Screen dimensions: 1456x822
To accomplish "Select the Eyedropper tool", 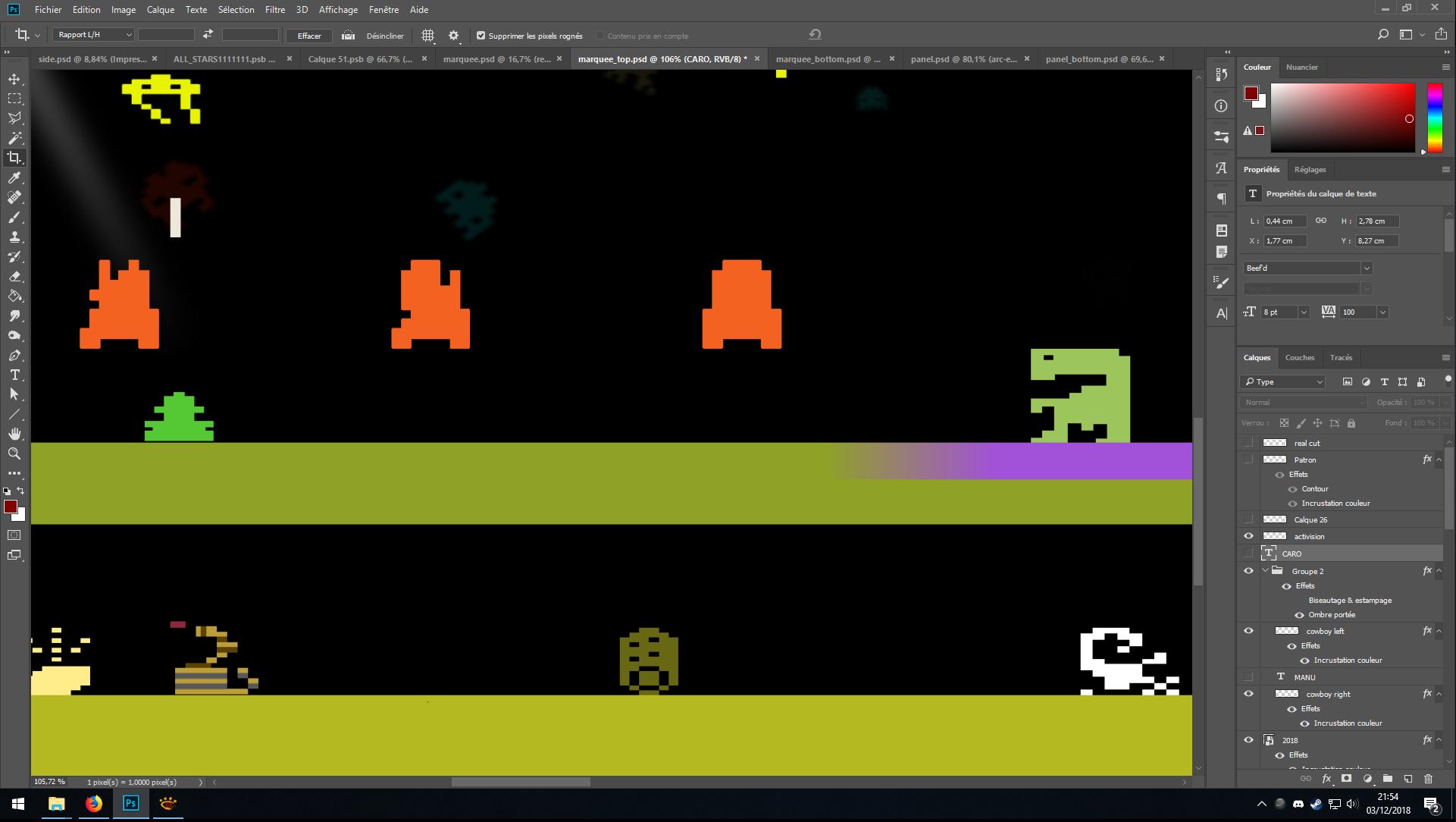I will pyautogui.click(x=14, y=177).
